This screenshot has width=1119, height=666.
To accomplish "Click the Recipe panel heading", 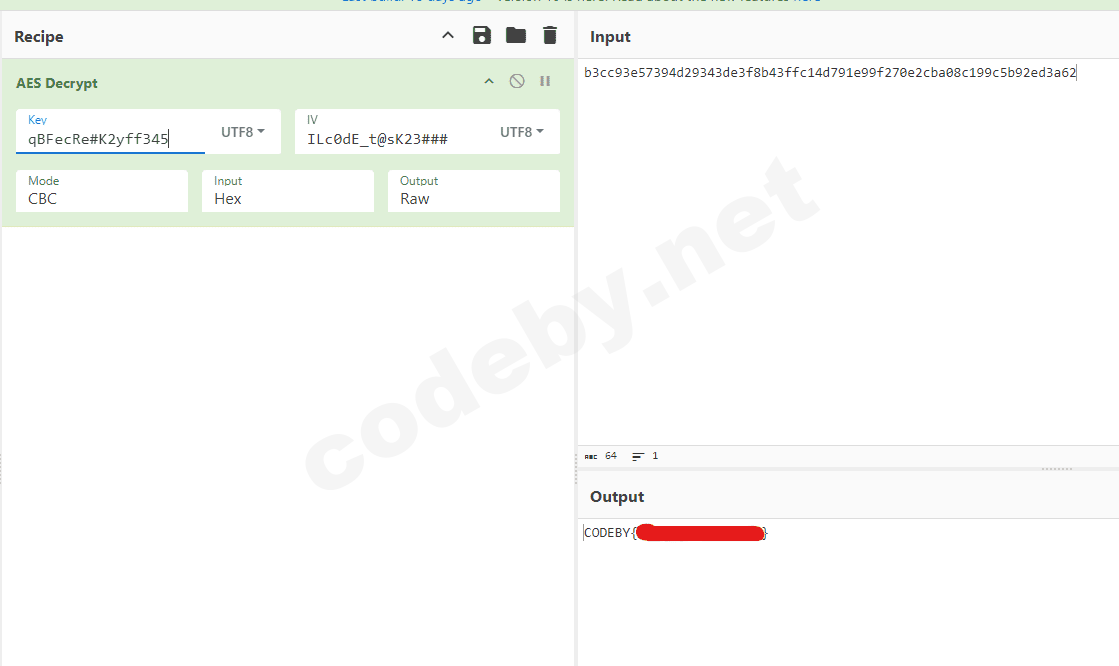I will pyautogui.click(x=39, y=37).
